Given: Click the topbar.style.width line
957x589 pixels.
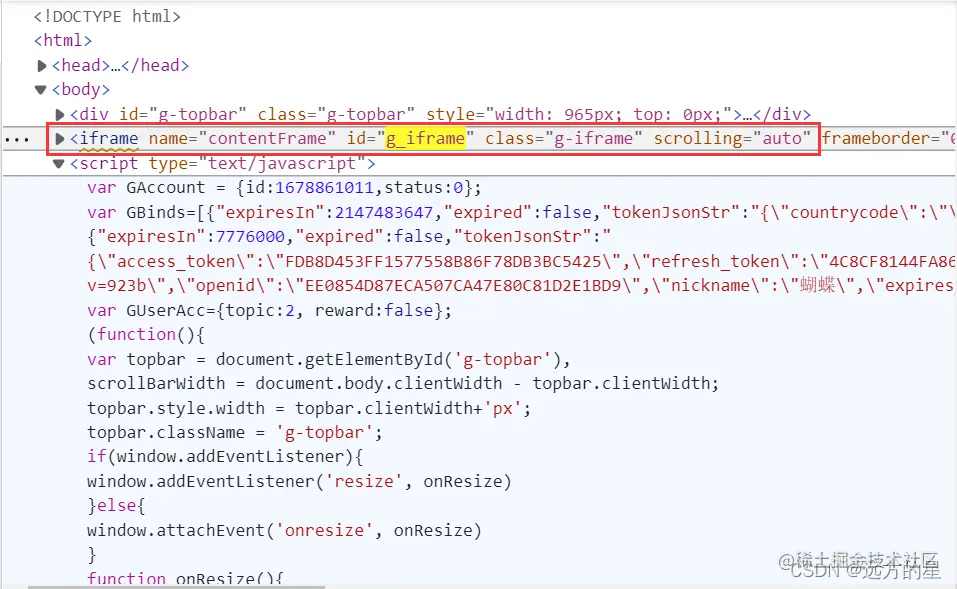Looking at the screenshot, I should coord(309,408).
